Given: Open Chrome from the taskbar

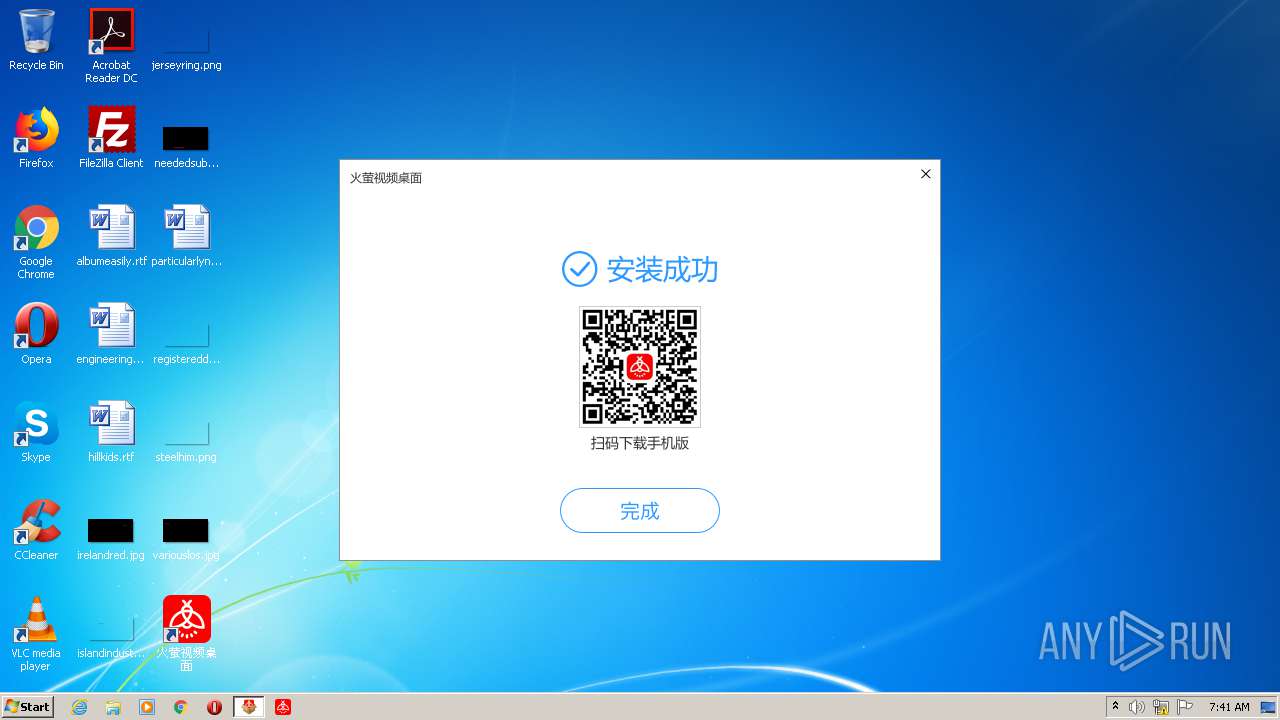Looking at the screenshot, I should (x=180, y=707).
